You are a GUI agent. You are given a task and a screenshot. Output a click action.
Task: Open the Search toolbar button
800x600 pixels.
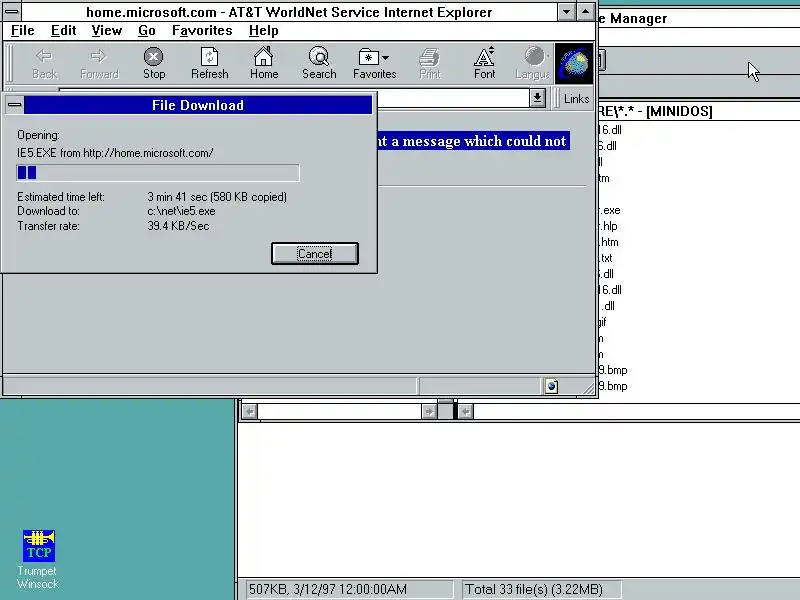pyautogui.click(x=319, y=64)
